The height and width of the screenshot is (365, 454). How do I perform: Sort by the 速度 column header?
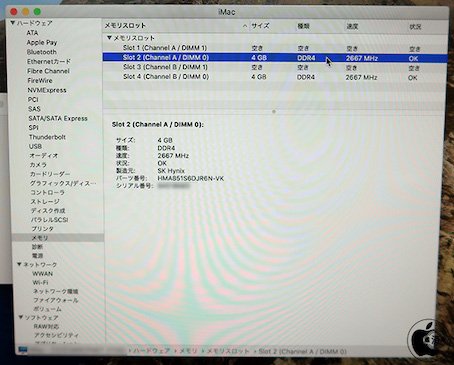coord(352,26)
